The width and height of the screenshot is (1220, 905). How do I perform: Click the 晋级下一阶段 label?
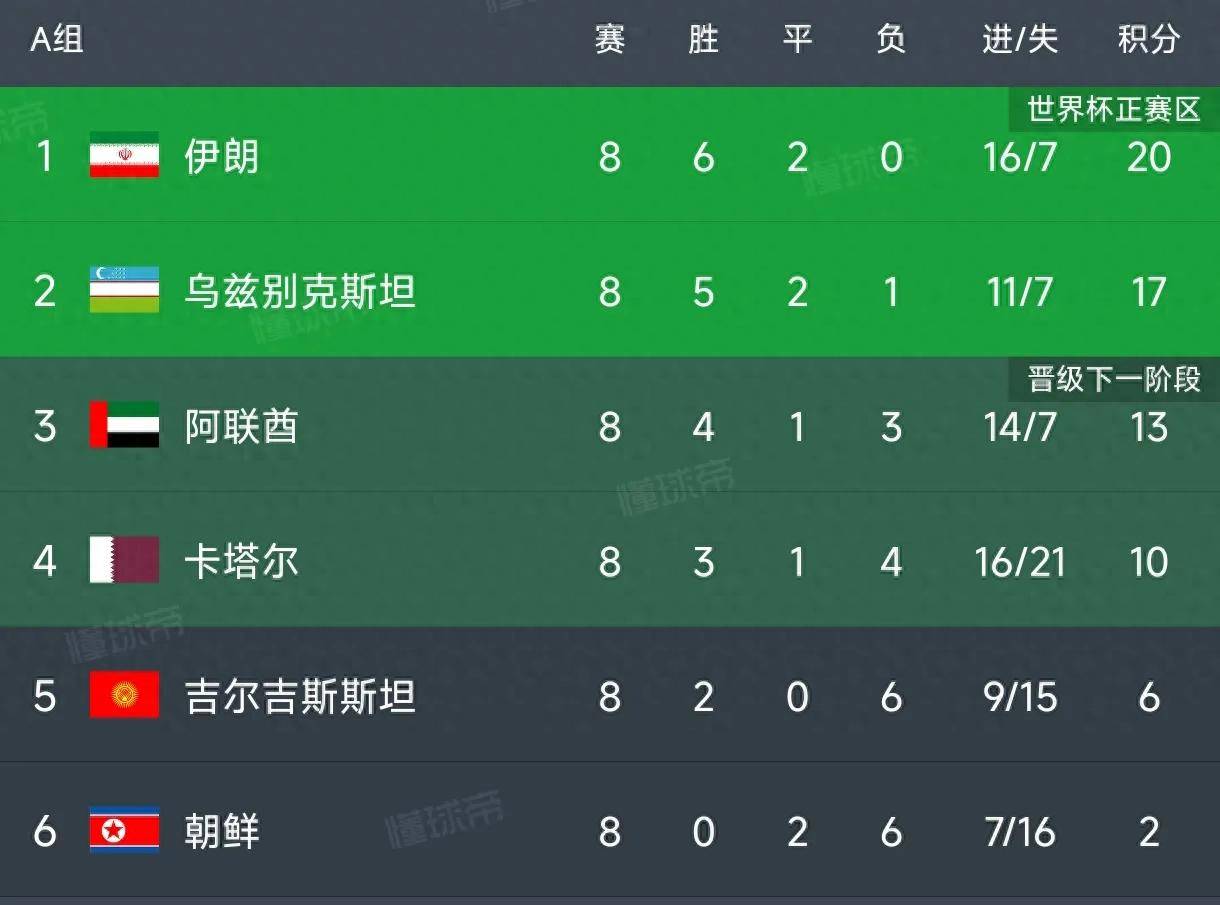(x=1114, y=379)
